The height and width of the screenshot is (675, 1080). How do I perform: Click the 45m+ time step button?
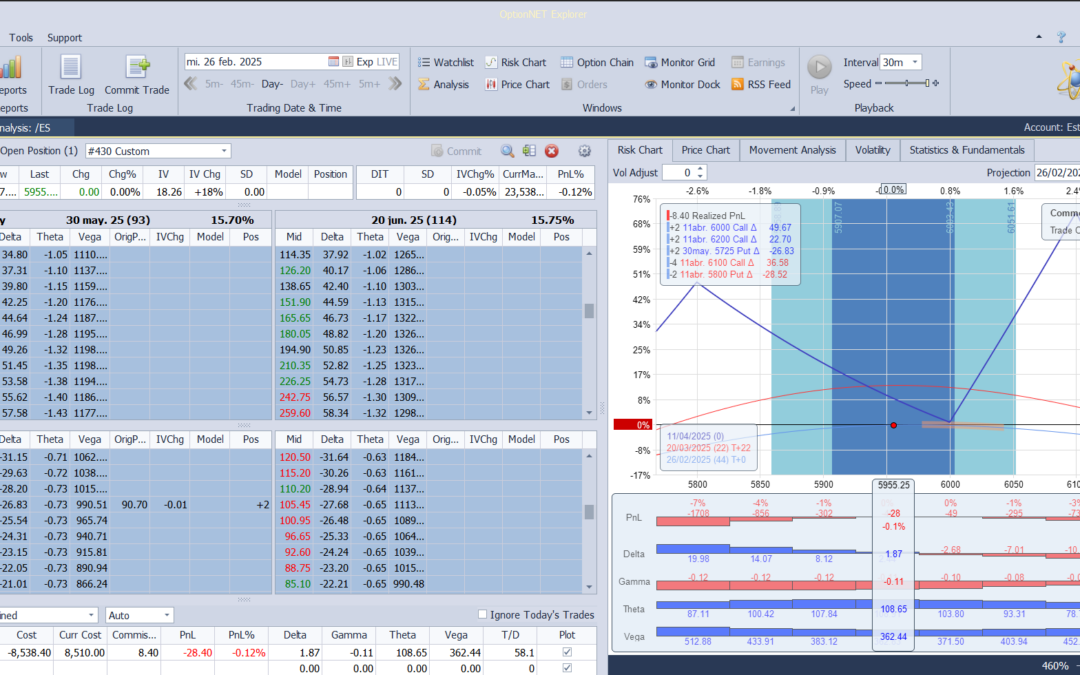tap(337, 84)
